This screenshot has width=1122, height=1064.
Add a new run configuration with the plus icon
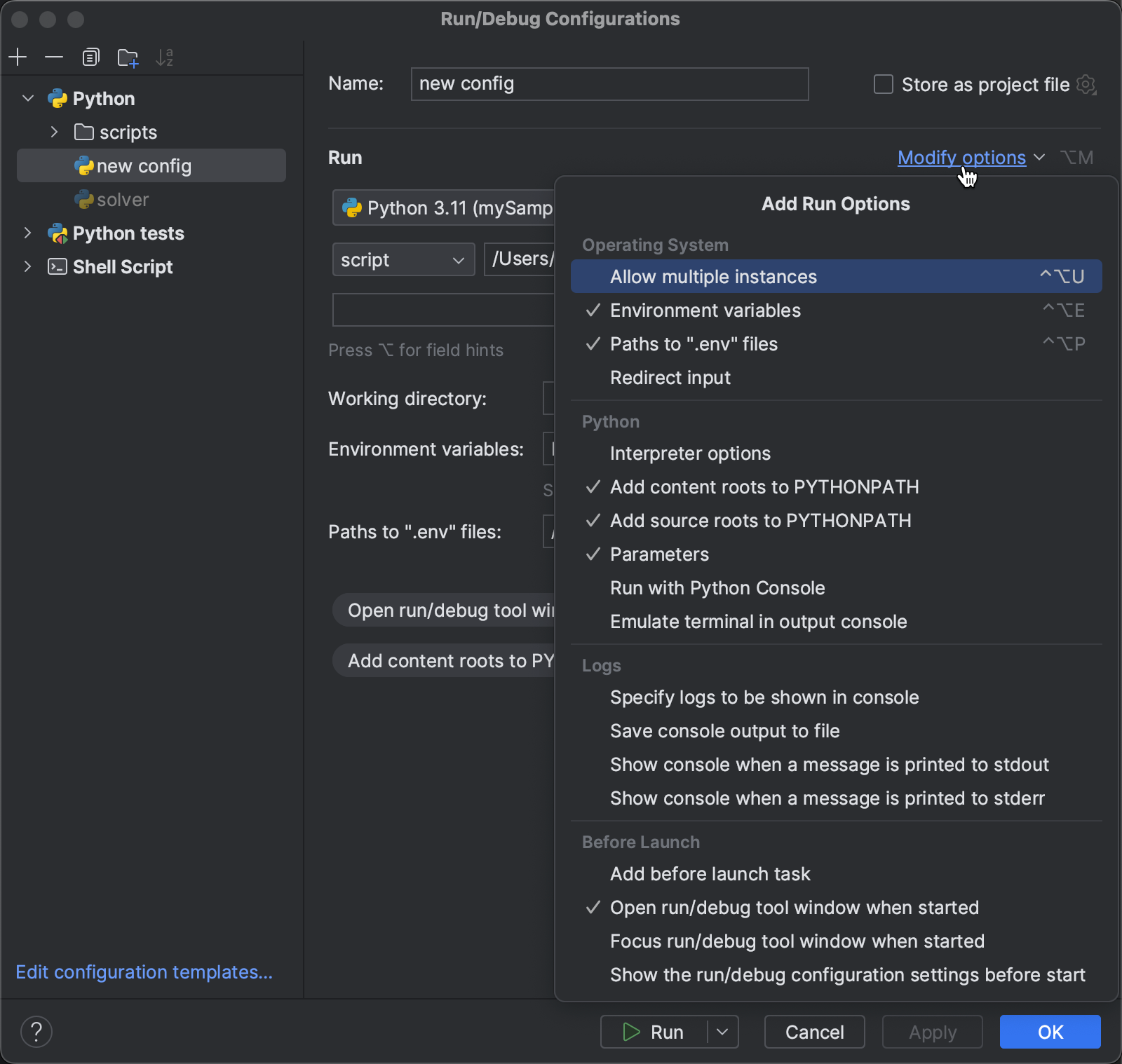pyautogui.click(x=18, y=57)
